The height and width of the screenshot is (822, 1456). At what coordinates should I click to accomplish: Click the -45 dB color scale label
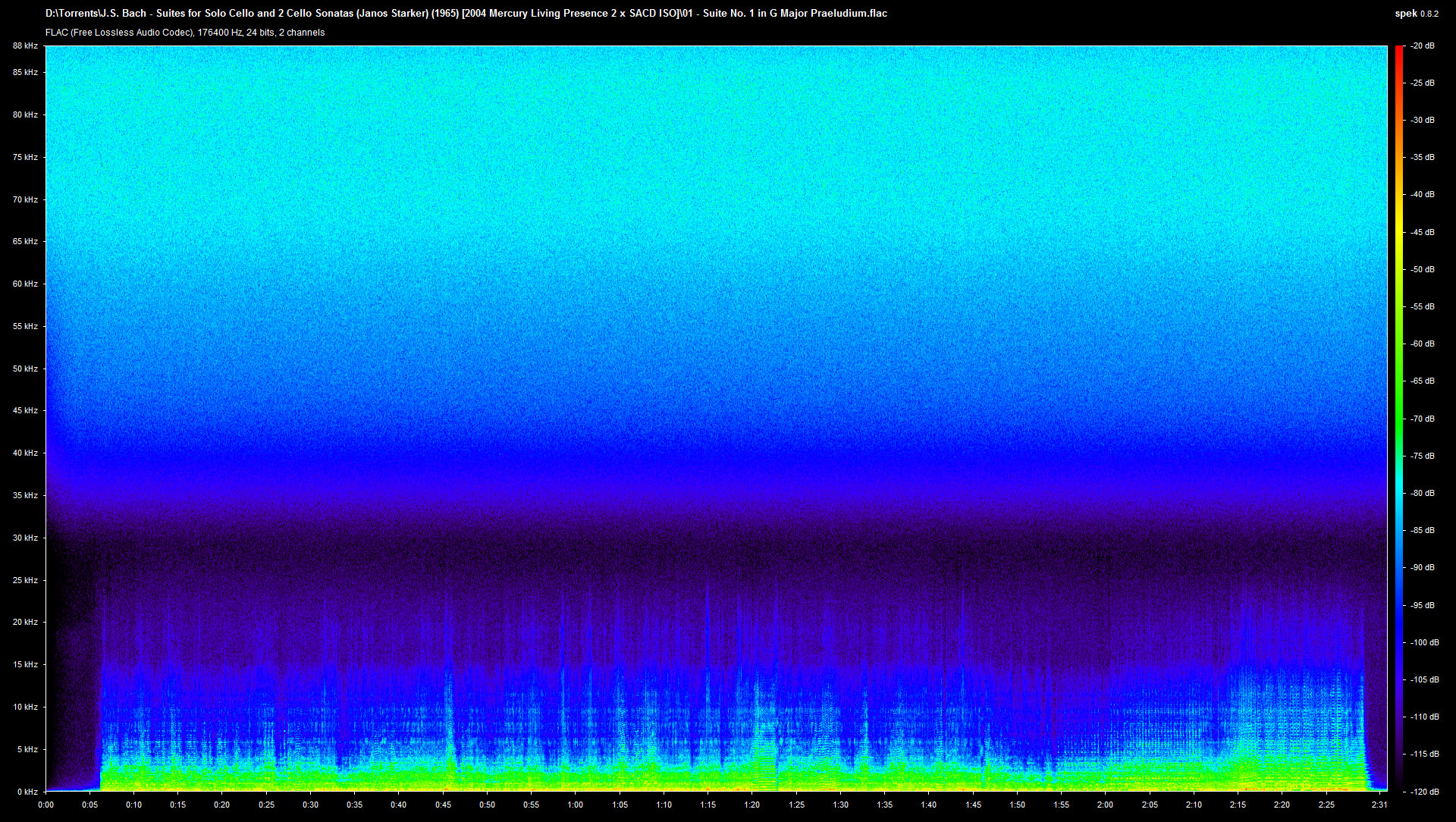1423,232
